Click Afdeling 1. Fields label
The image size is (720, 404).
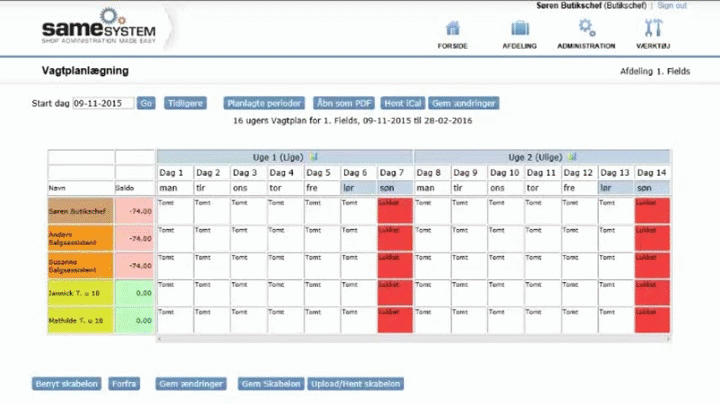655,71
